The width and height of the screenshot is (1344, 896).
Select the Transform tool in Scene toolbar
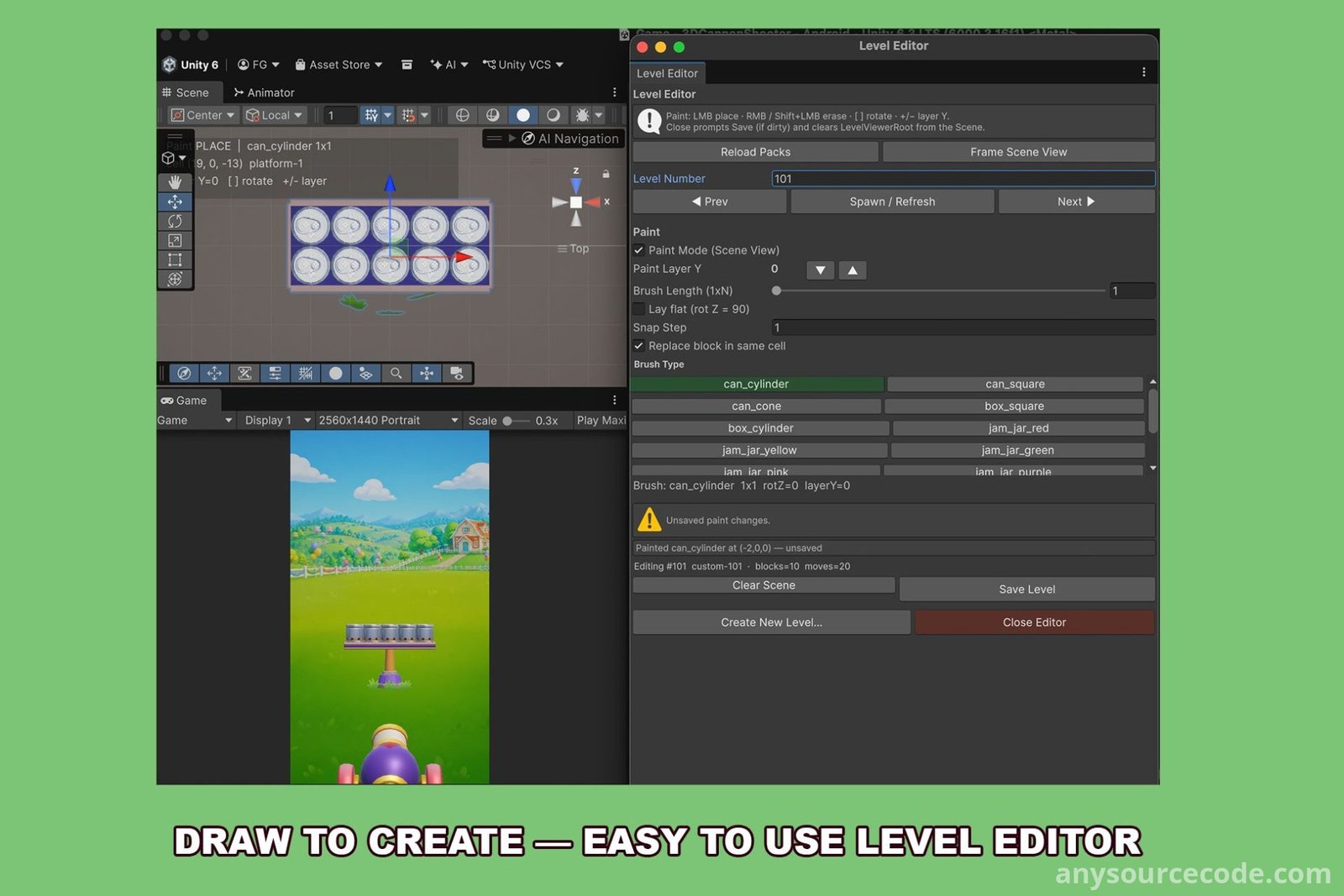[x=175, y=279]
